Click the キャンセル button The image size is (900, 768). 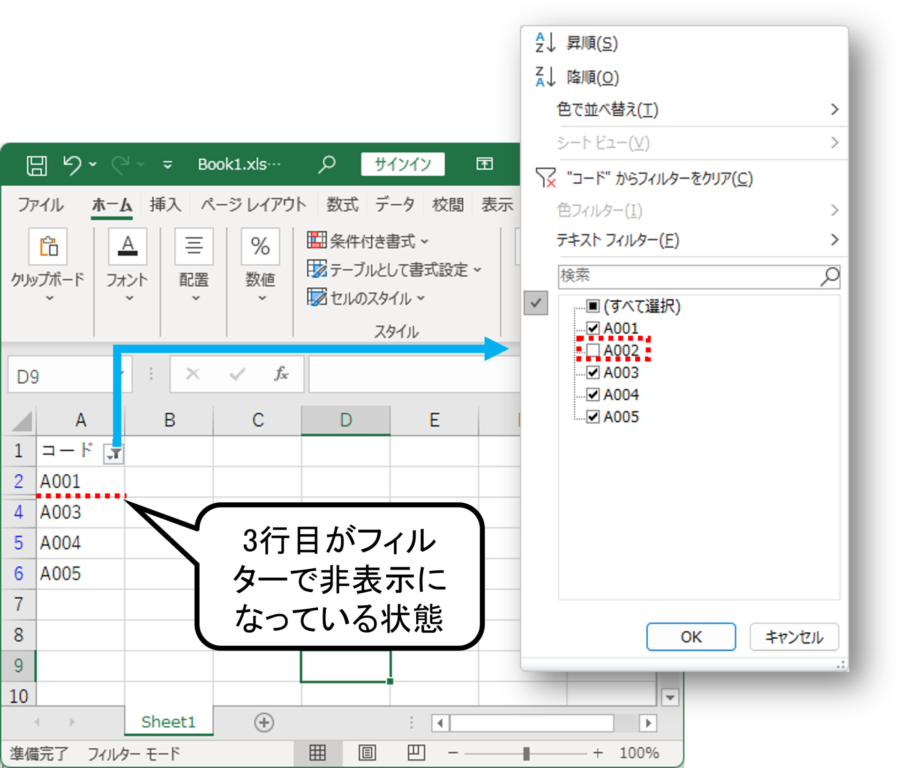(x=794, y=637)
